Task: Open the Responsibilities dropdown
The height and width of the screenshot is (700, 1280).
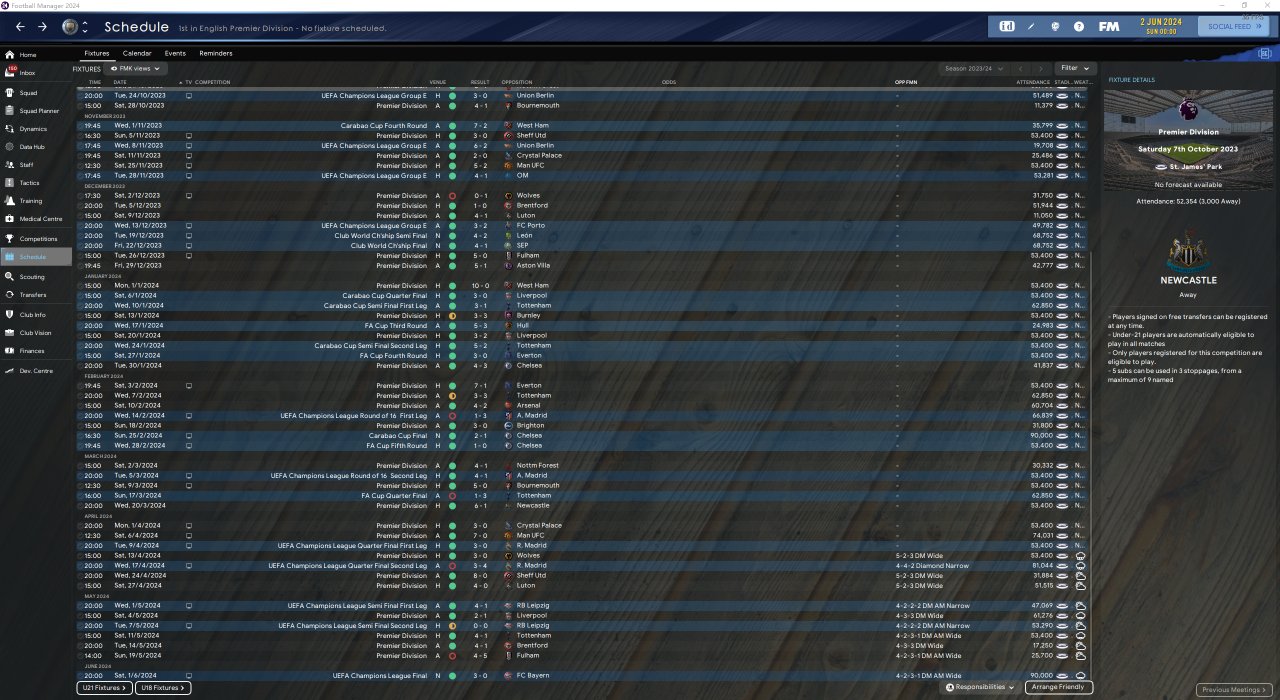Action: [980, 688]
